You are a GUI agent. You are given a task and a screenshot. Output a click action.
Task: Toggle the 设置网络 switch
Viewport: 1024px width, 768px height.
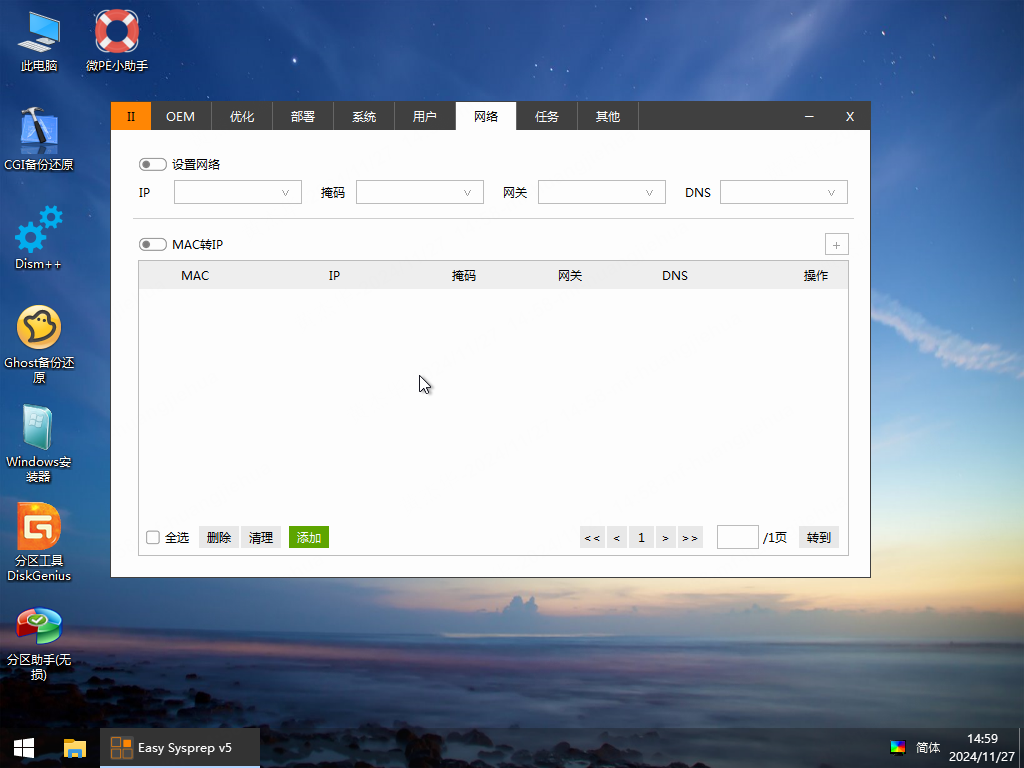click(152, 165)
